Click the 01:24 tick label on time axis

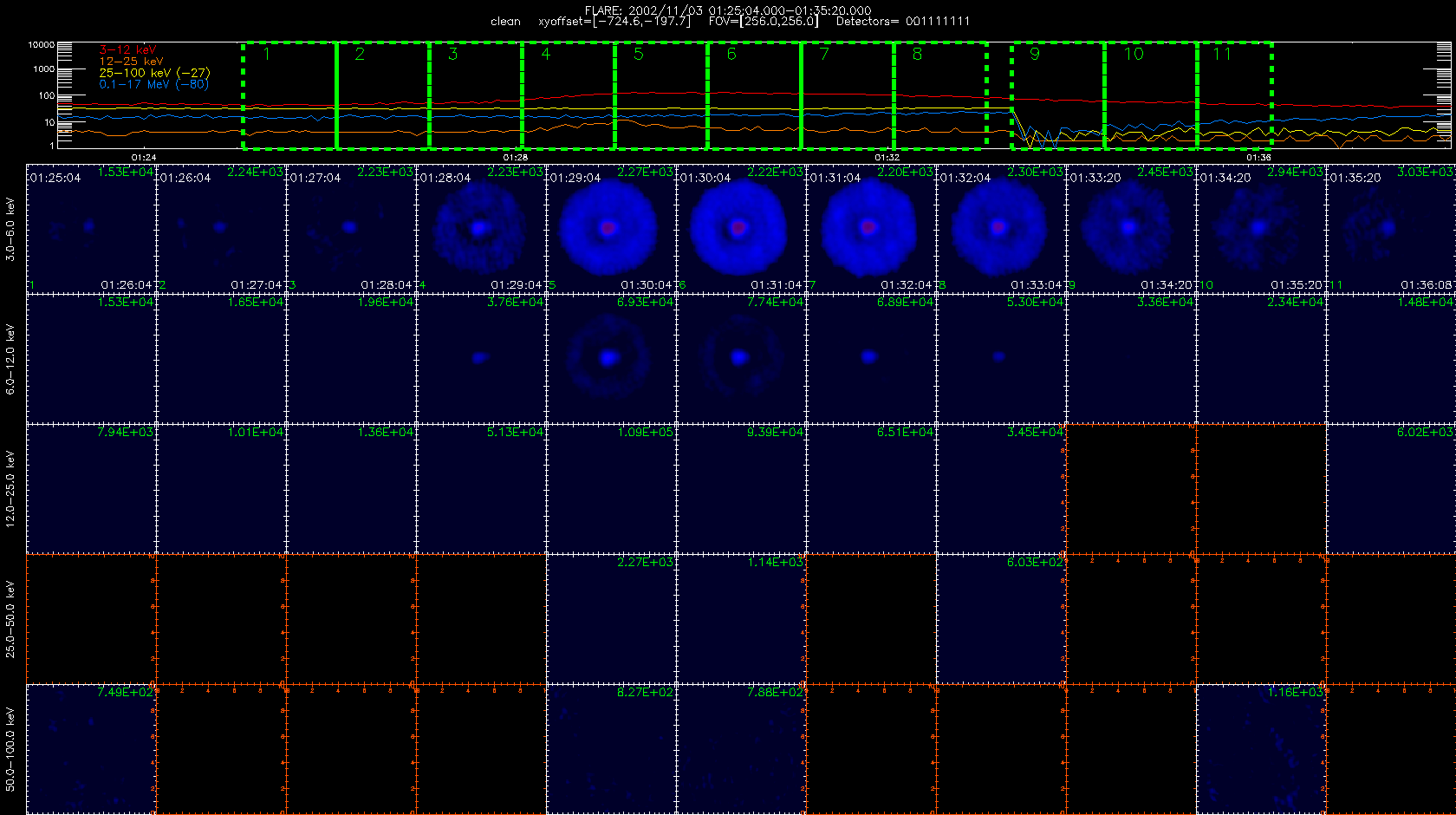144,157
